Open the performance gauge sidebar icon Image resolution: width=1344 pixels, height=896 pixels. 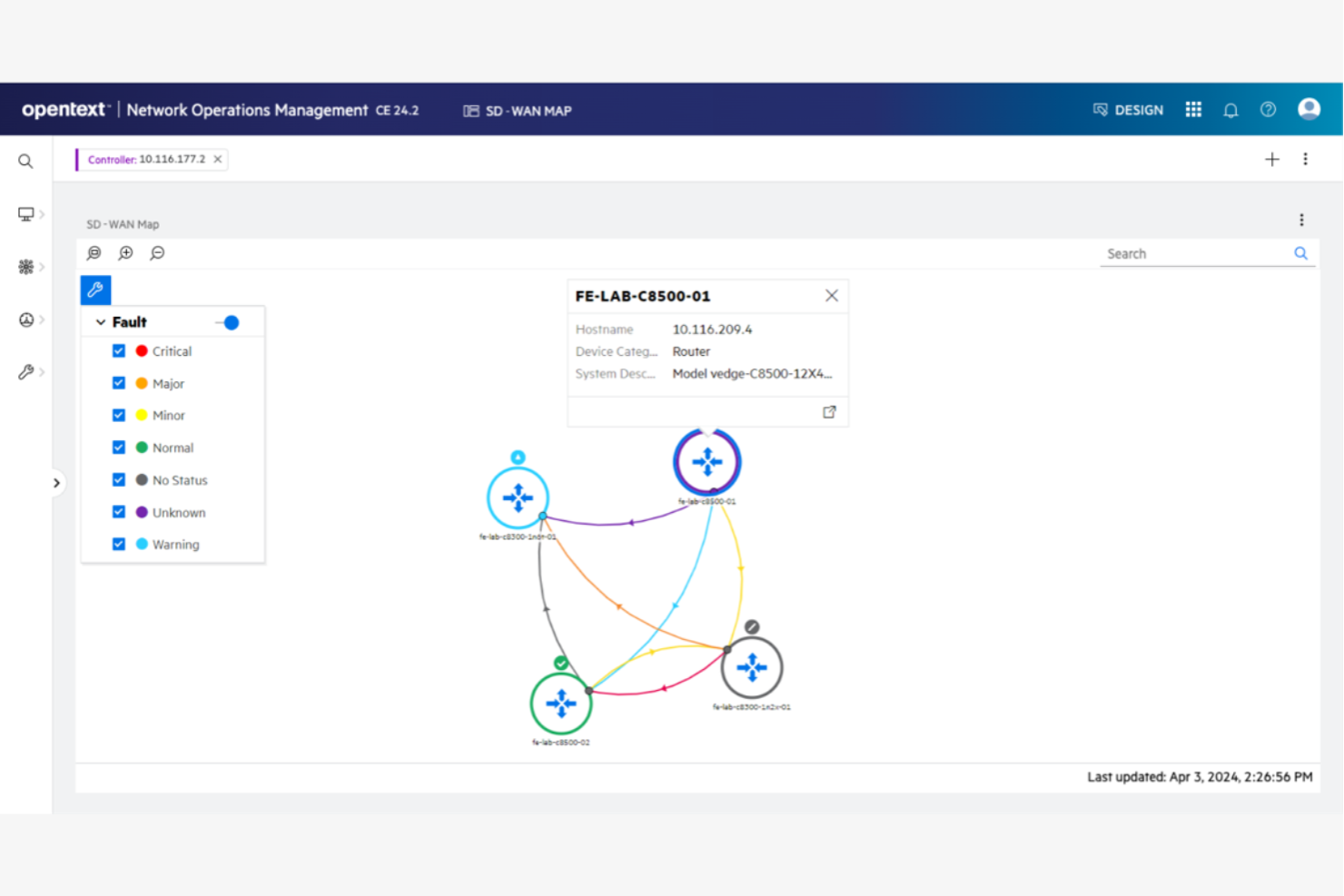pos(25,320)
